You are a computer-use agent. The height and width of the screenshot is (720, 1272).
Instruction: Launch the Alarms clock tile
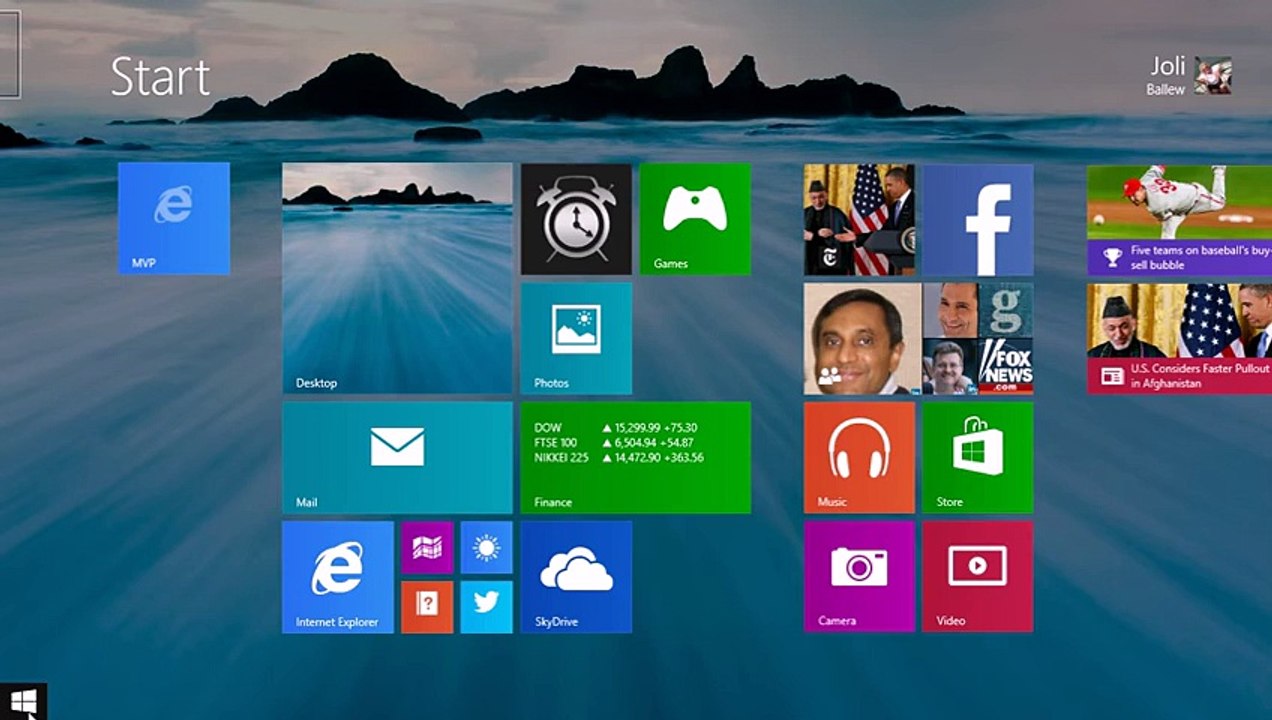coord(576,218)
